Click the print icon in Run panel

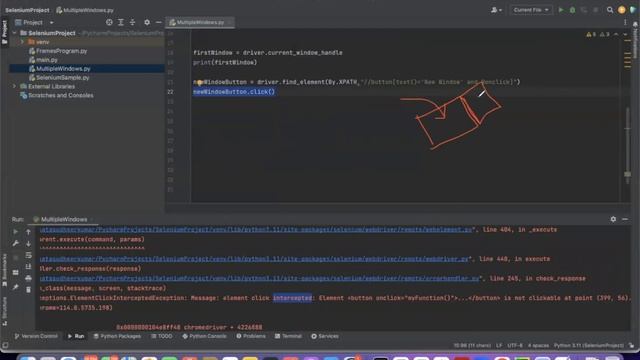tap(28, 278)
